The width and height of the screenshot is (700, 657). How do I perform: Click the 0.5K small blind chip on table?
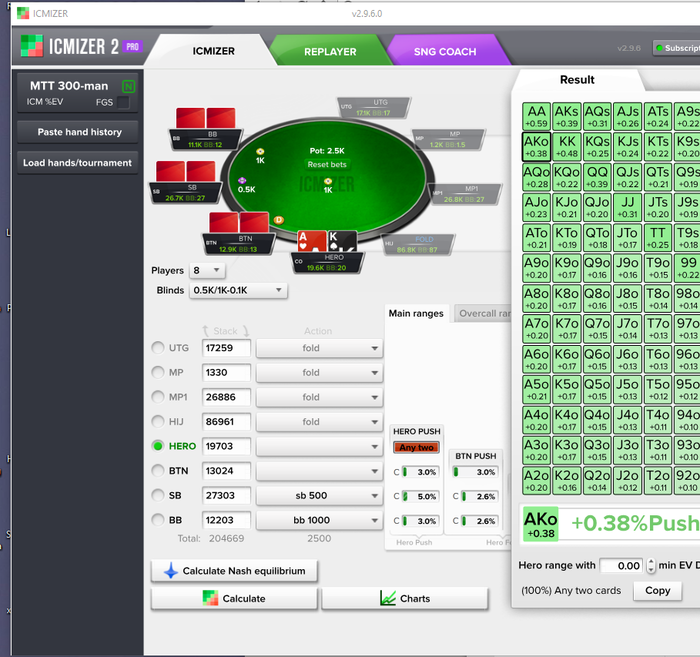pos(242,180)
